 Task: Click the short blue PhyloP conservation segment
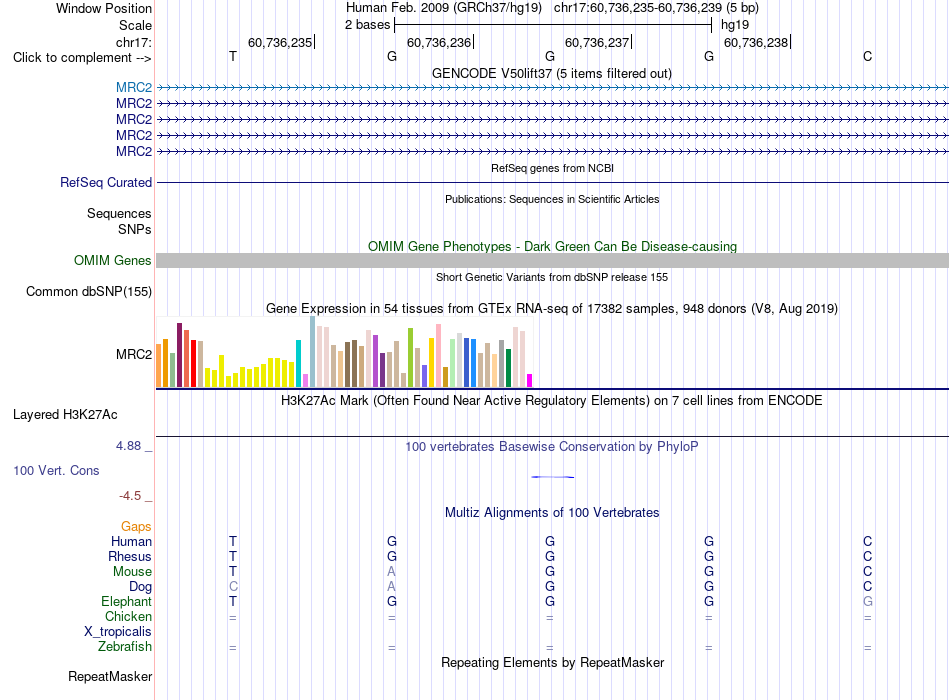tap(553, 477)
